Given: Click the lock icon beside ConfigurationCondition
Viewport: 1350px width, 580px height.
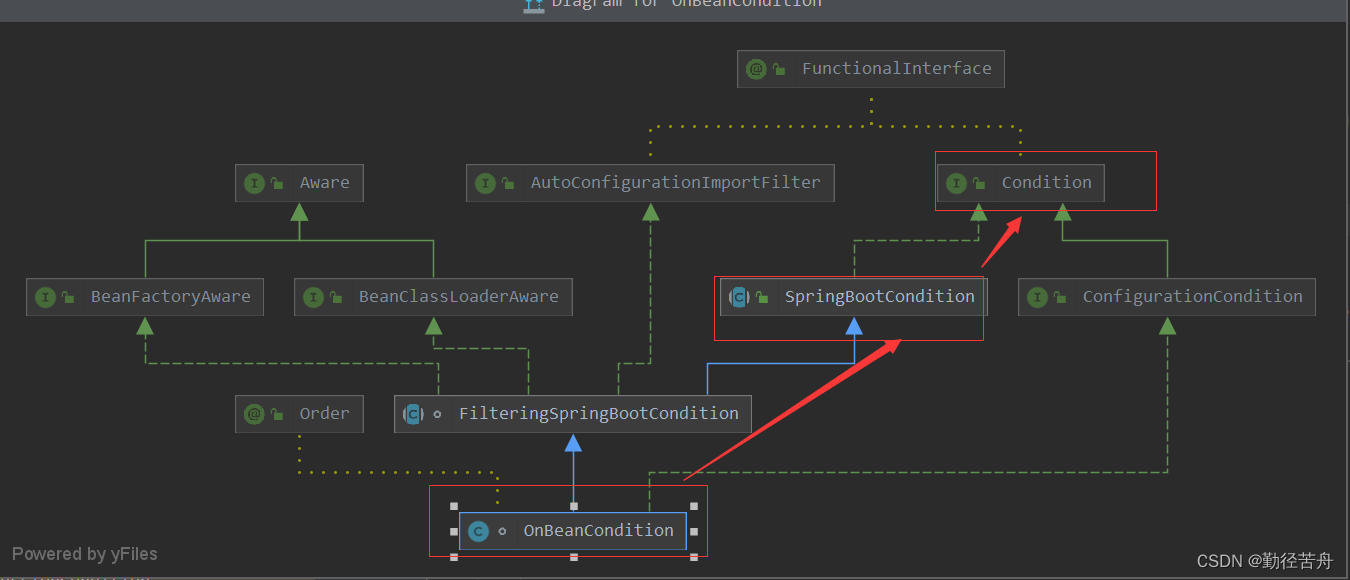Looking at the screenshot, I should pos(1060,298).
